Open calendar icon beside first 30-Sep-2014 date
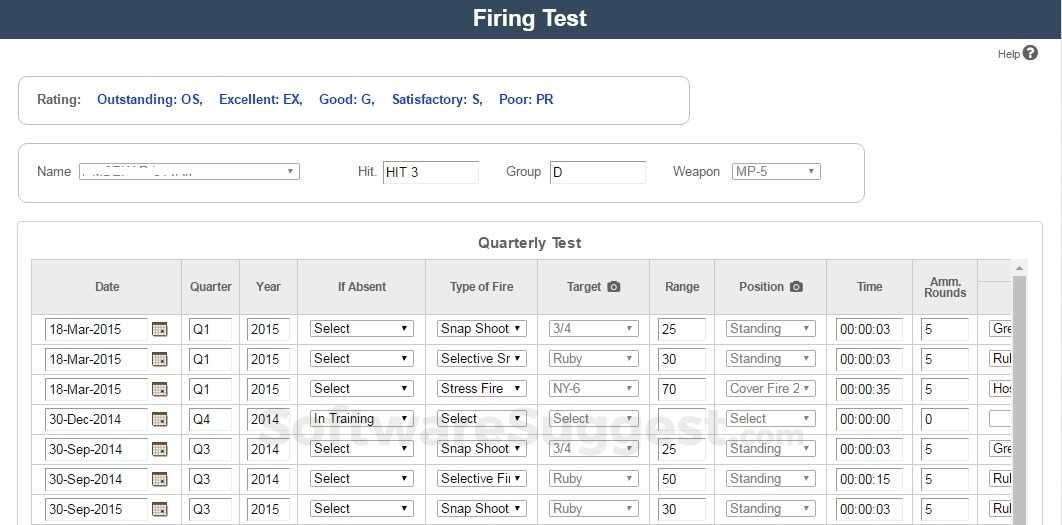Screen dimensions: 1062x525 pyautogui.click(x=160, y=449)
